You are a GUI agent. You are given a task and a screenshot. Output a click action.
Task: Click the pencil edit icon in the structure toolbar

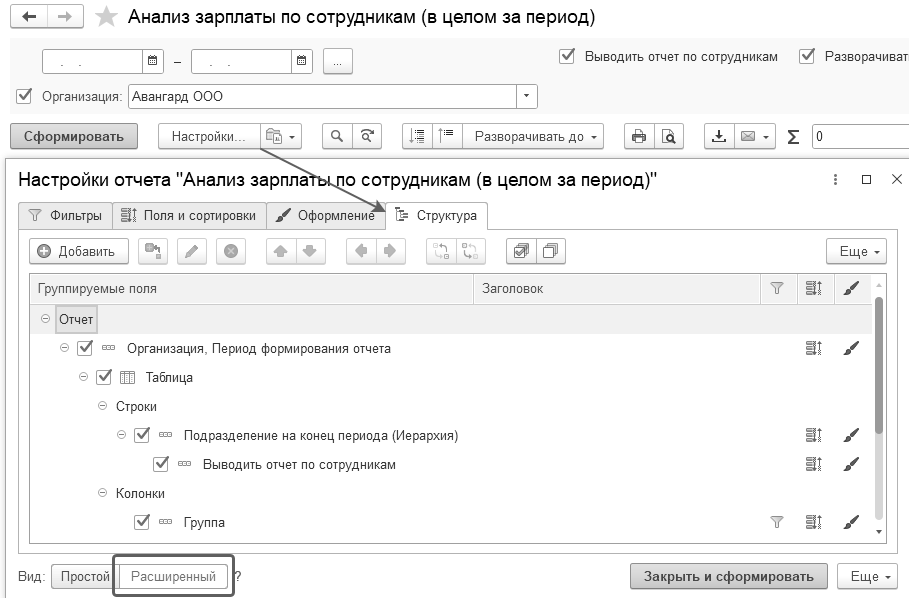coord(192,251)
